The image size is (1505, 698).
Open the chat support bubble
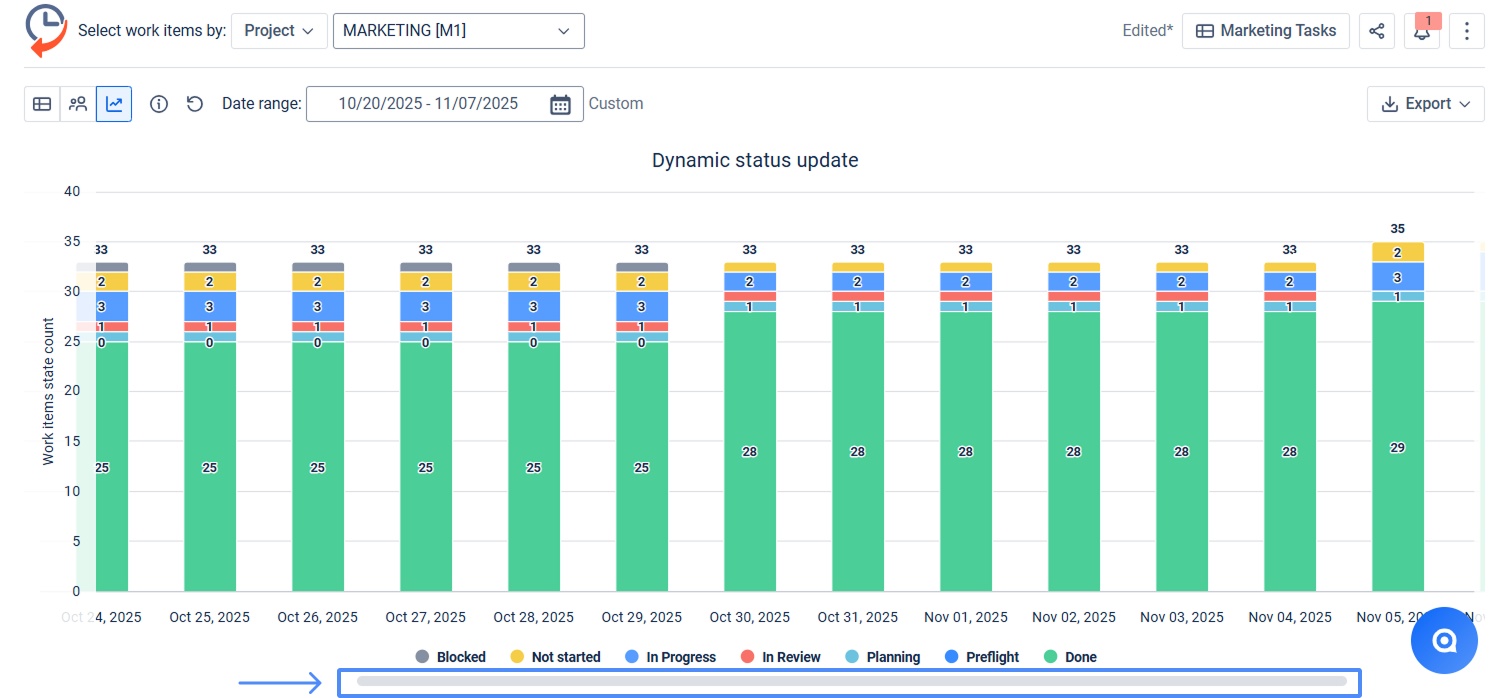pos(1443,640)
